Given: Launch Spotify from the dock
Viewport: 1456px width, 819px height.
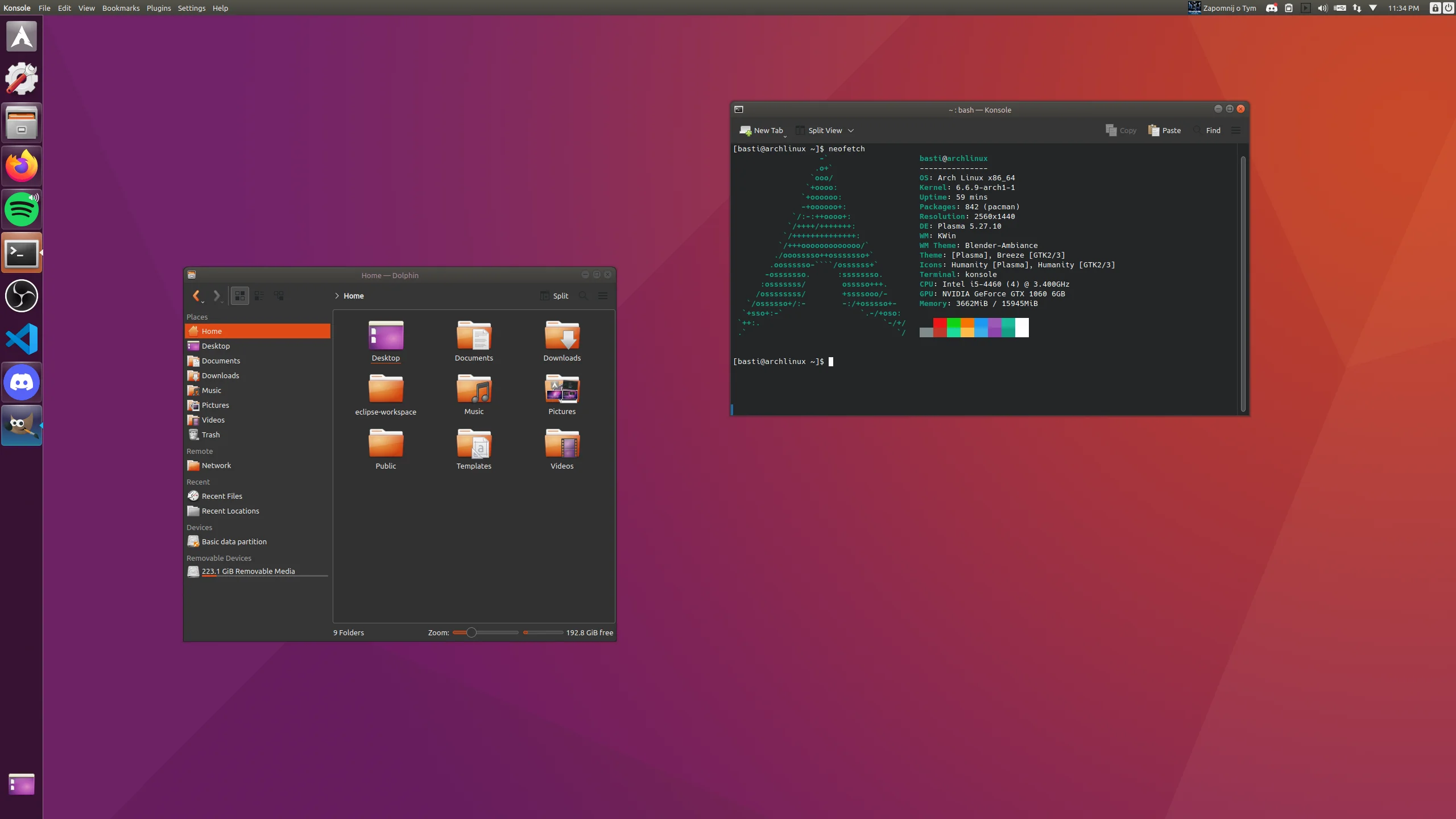Looking at the screenshot, I should (x=22, y=209).
